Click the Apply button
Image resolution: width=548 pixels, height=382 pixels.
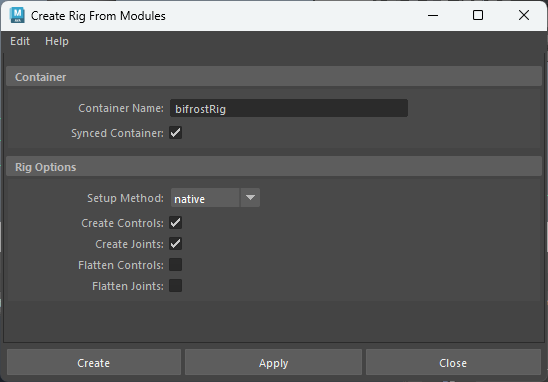click(x=274, y=363)
